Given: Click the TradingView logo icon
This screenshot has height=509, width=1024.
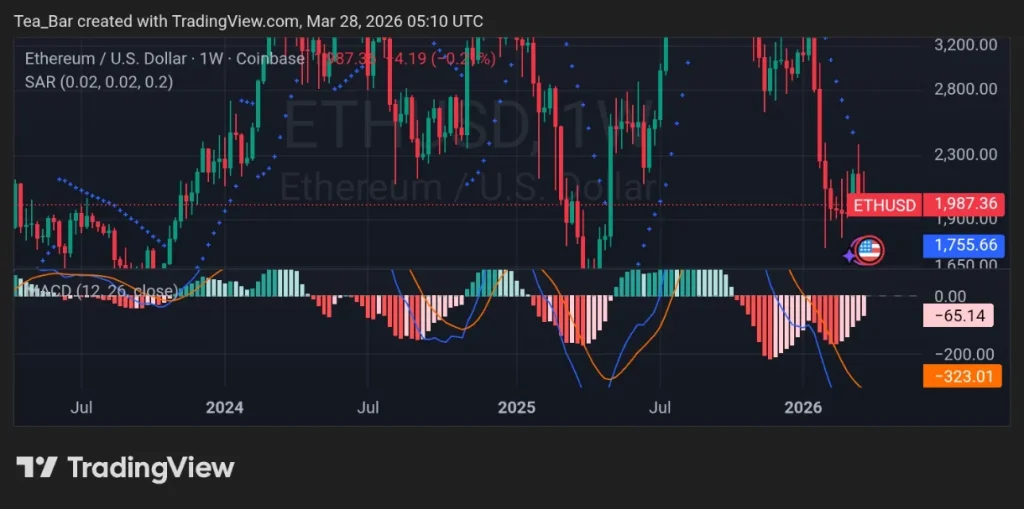Looking at the screenshot, I should [x=37, y=467].
